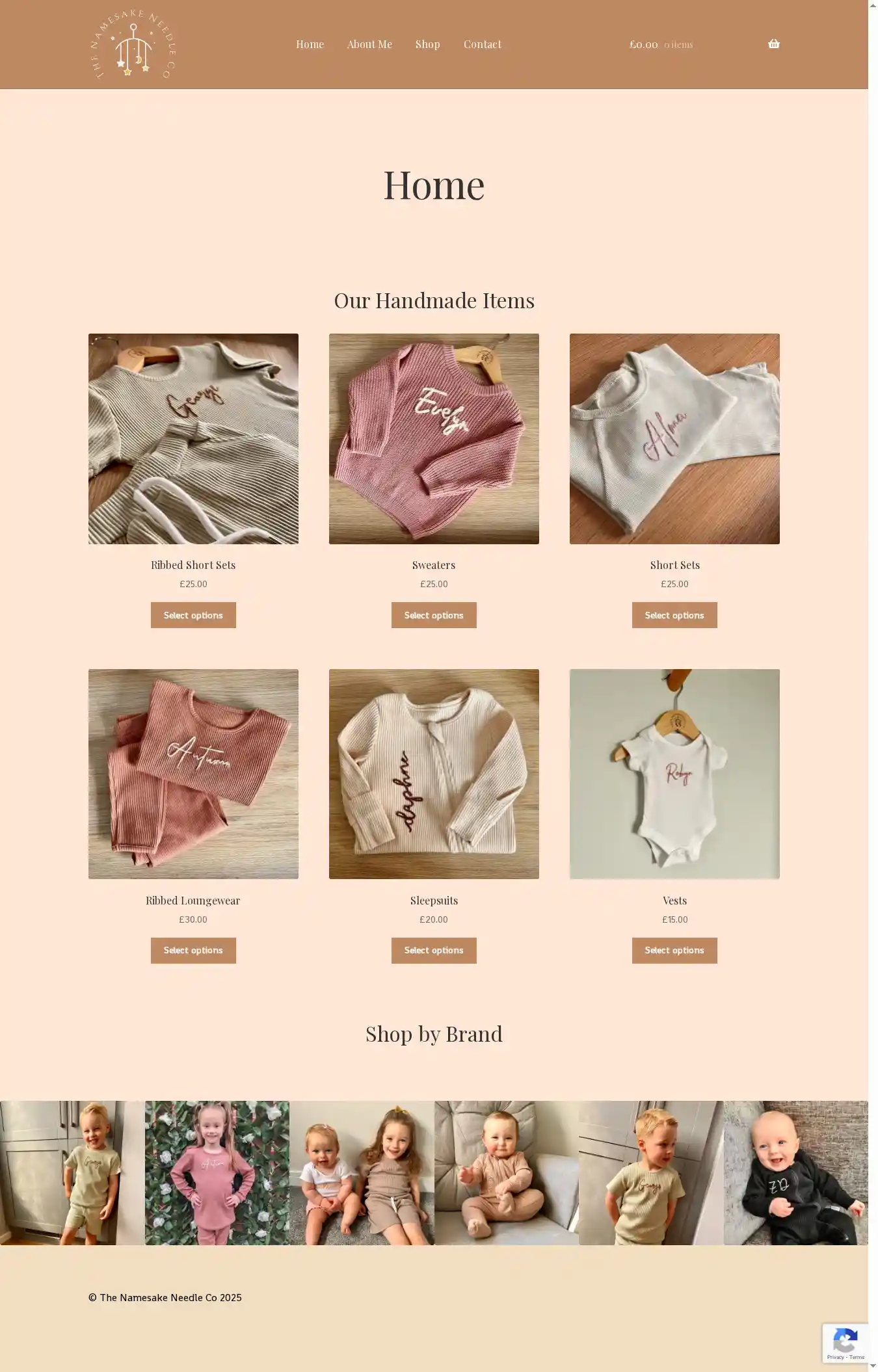Open the baby in black outfit photo
Image resolution: width=878 pixels, height=1372 pixels.
796,1173
